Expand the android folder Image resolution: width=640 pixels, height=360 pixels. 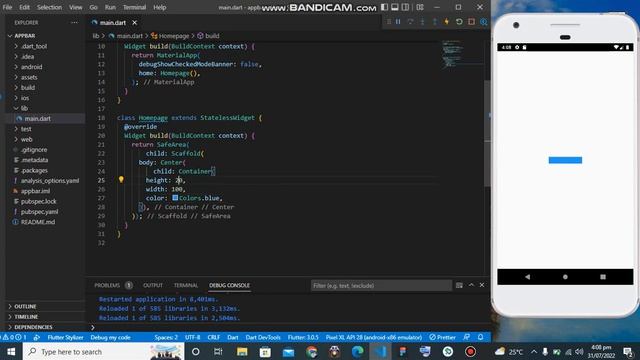coord(31,67)
